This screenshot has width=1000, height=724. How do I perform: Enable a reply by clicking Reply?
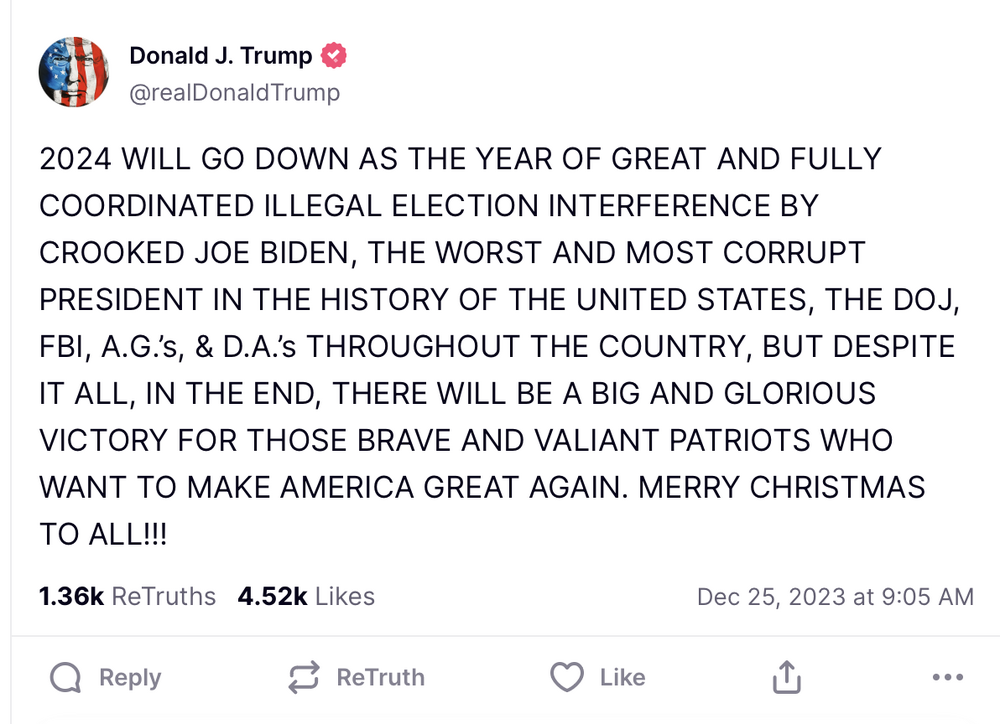pyautogui.click(x=130, y=677)
